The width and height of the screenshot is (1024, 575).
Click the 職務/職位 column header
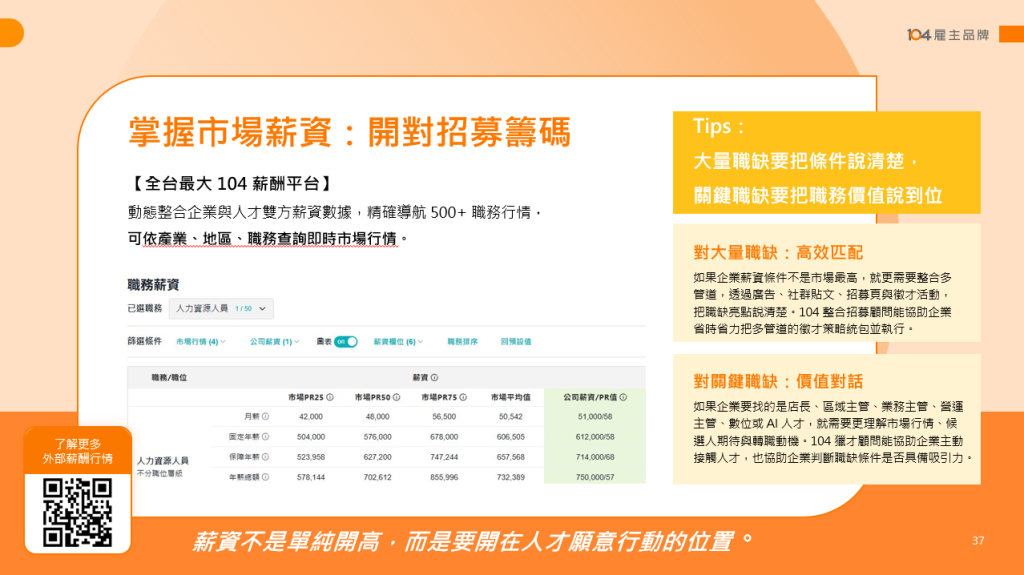click(x=169, y=378)
